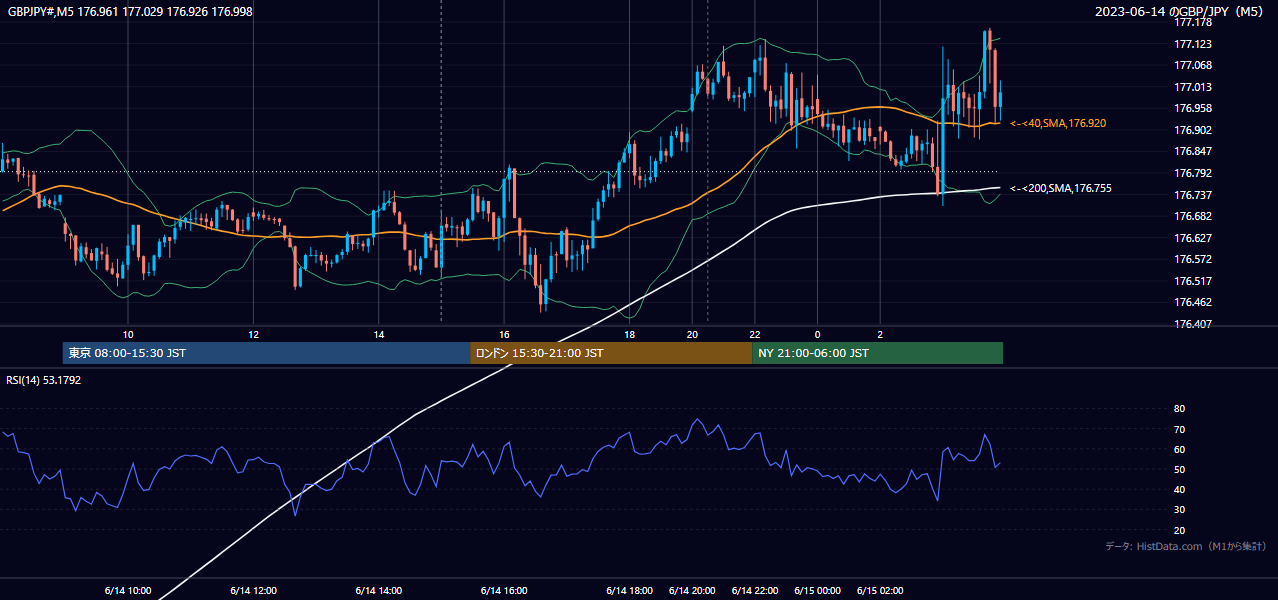This screenshot has height=600, width=1278.
Task: Click the 6/14 16:00 date label
Action: coord(504,590)
